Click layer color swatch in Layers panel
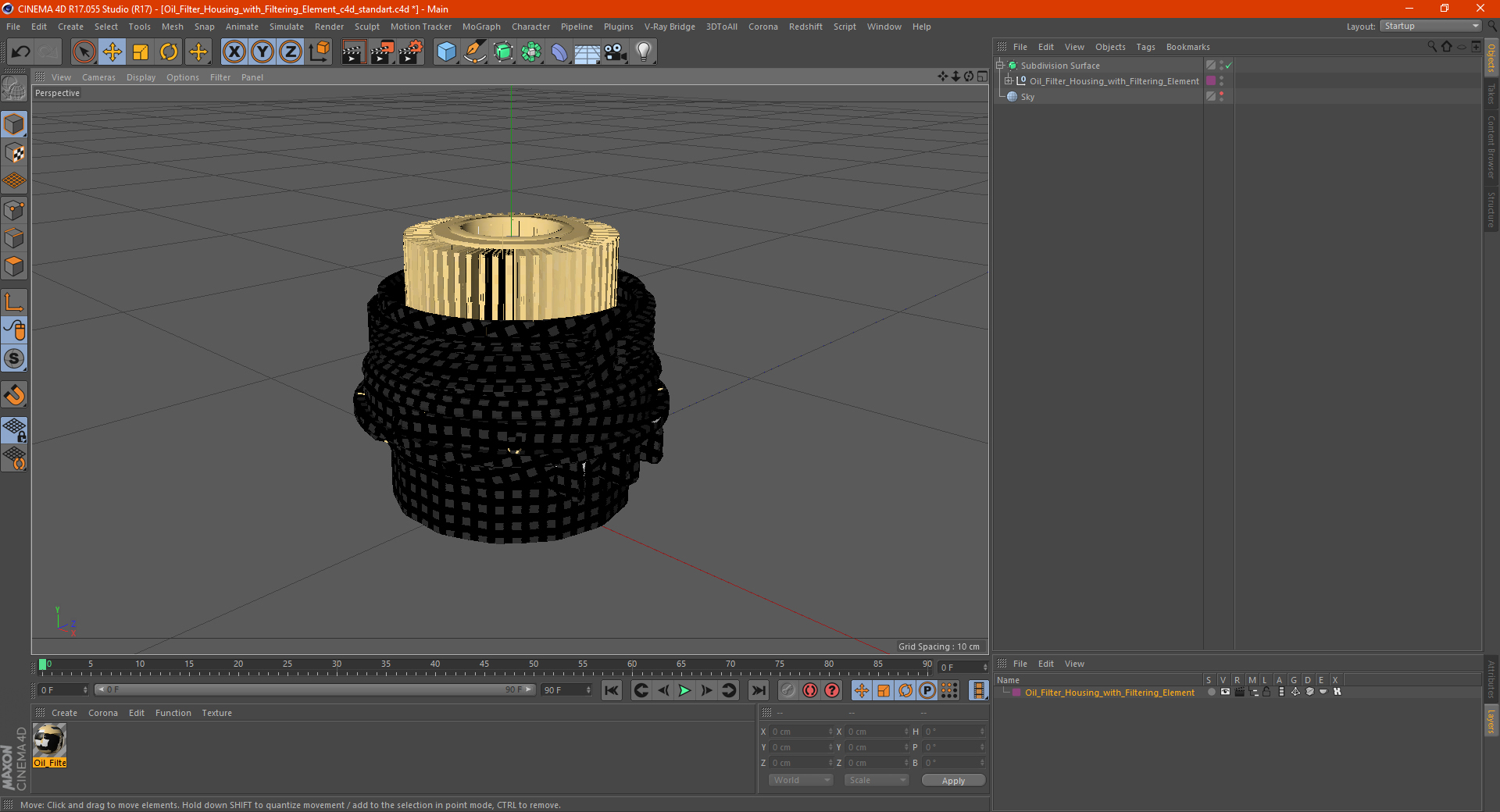The width and height of the screenshot is (1500, 812). (1016, 693)
